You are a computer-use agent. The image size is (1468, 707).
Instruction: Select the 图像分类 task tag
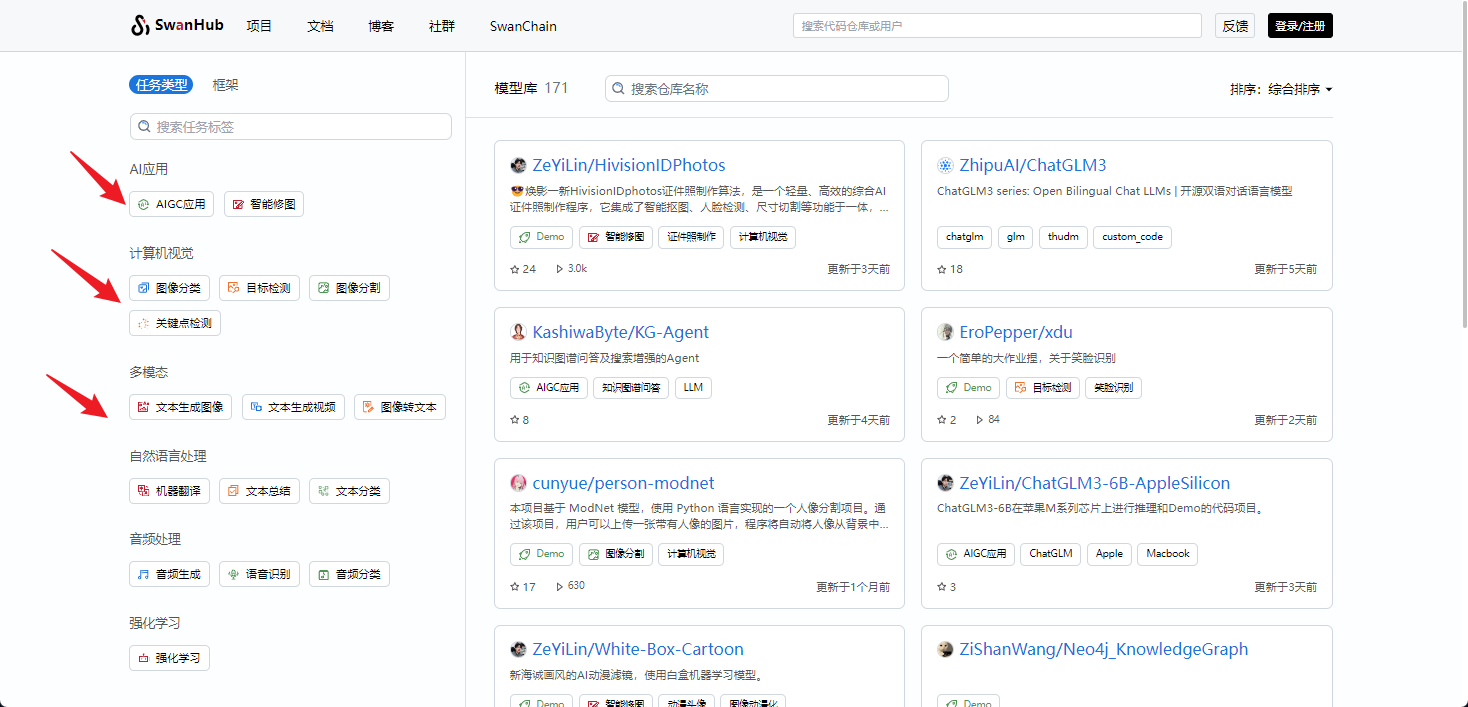[169, 288]
